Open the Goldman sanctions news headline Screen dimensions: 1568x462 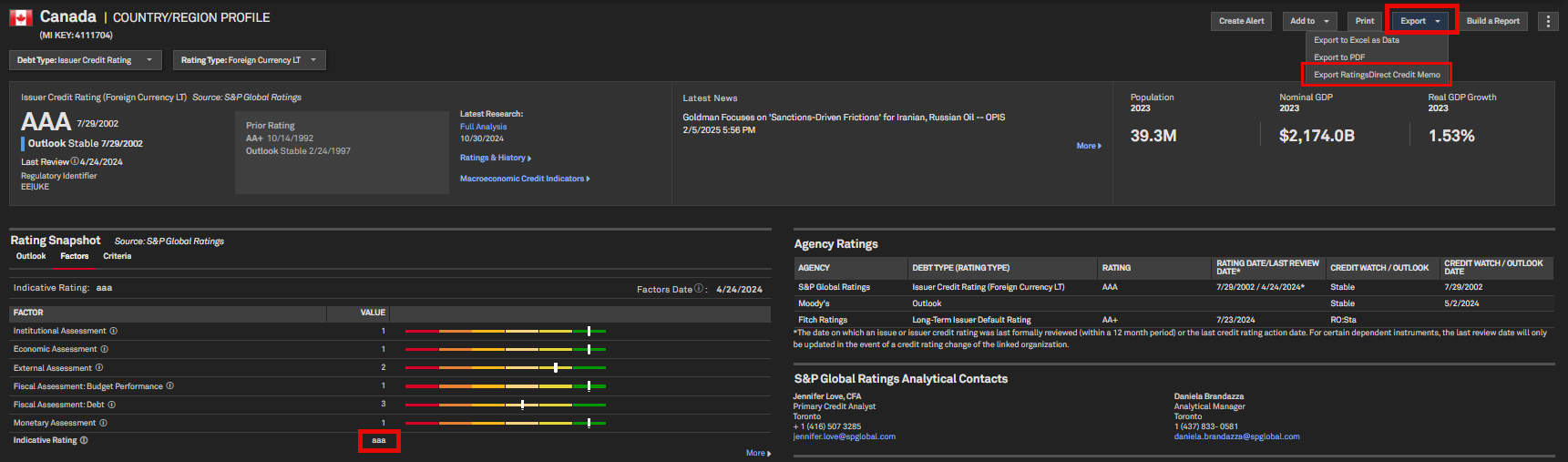[x=844, y=118]
